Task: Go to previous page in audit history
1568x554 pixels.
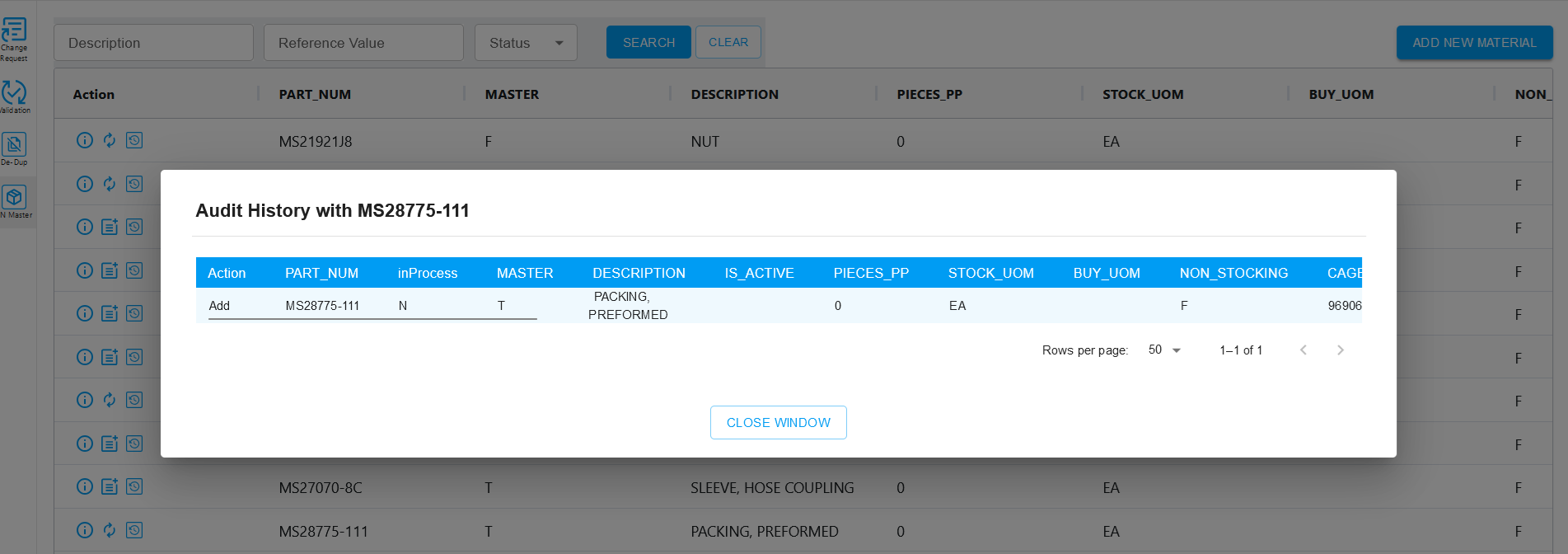Action: (x=1304, y=350)
